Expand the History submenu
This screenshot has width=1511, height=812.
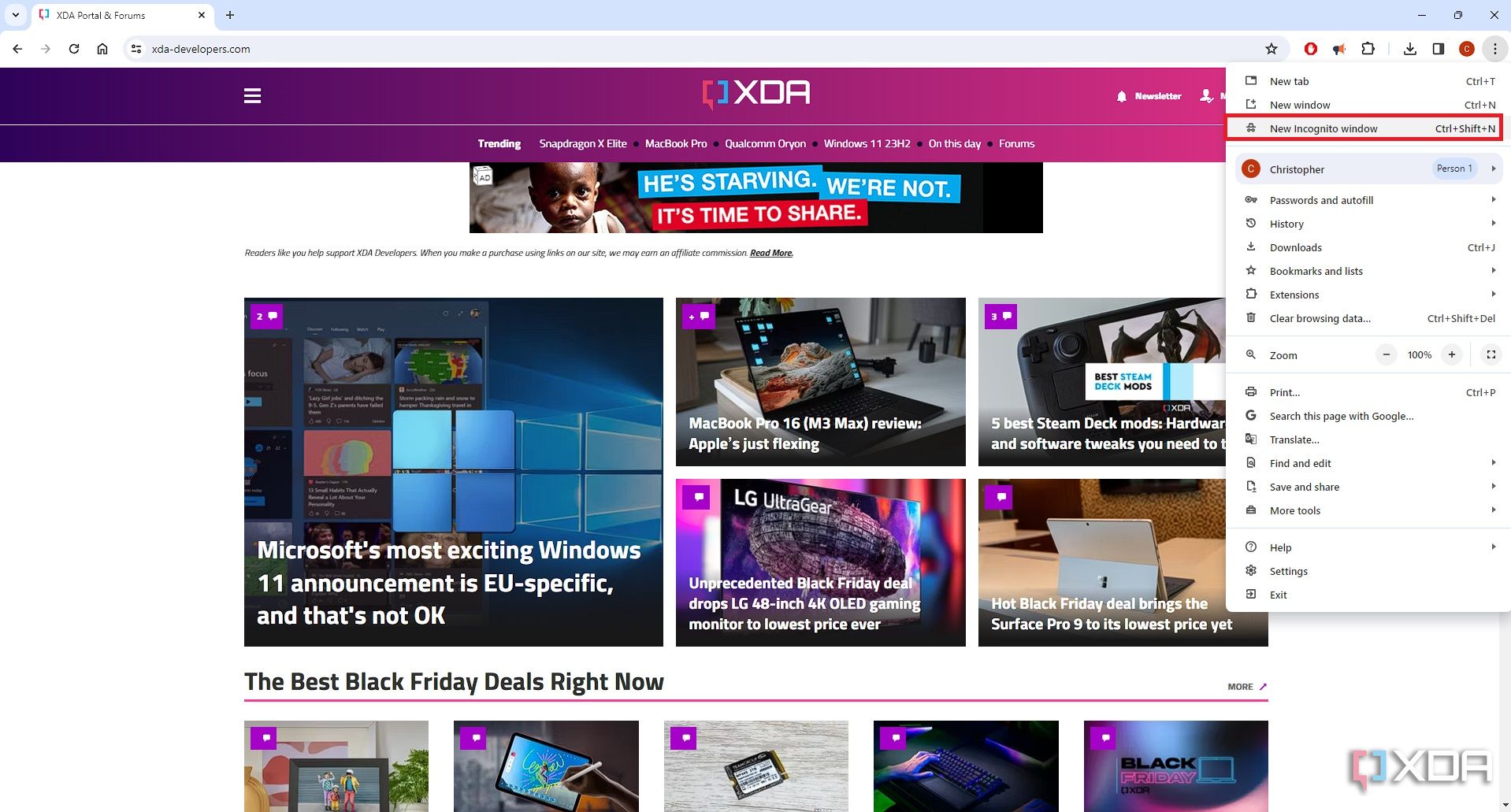coord(1368,224)
